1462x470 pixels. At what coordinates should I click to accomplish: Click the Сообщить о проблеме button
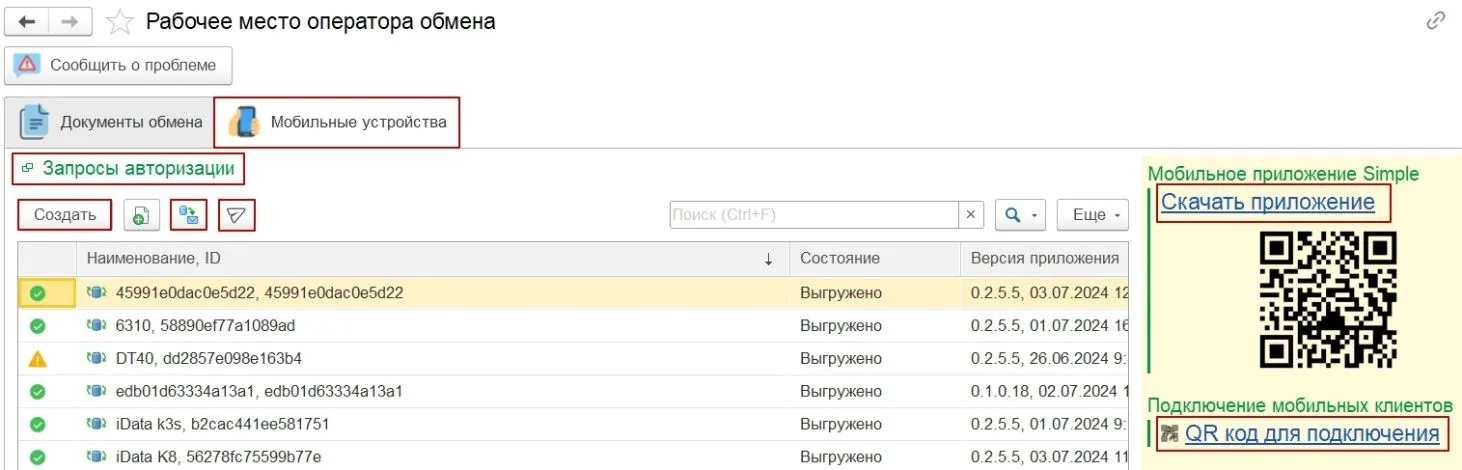118,66
